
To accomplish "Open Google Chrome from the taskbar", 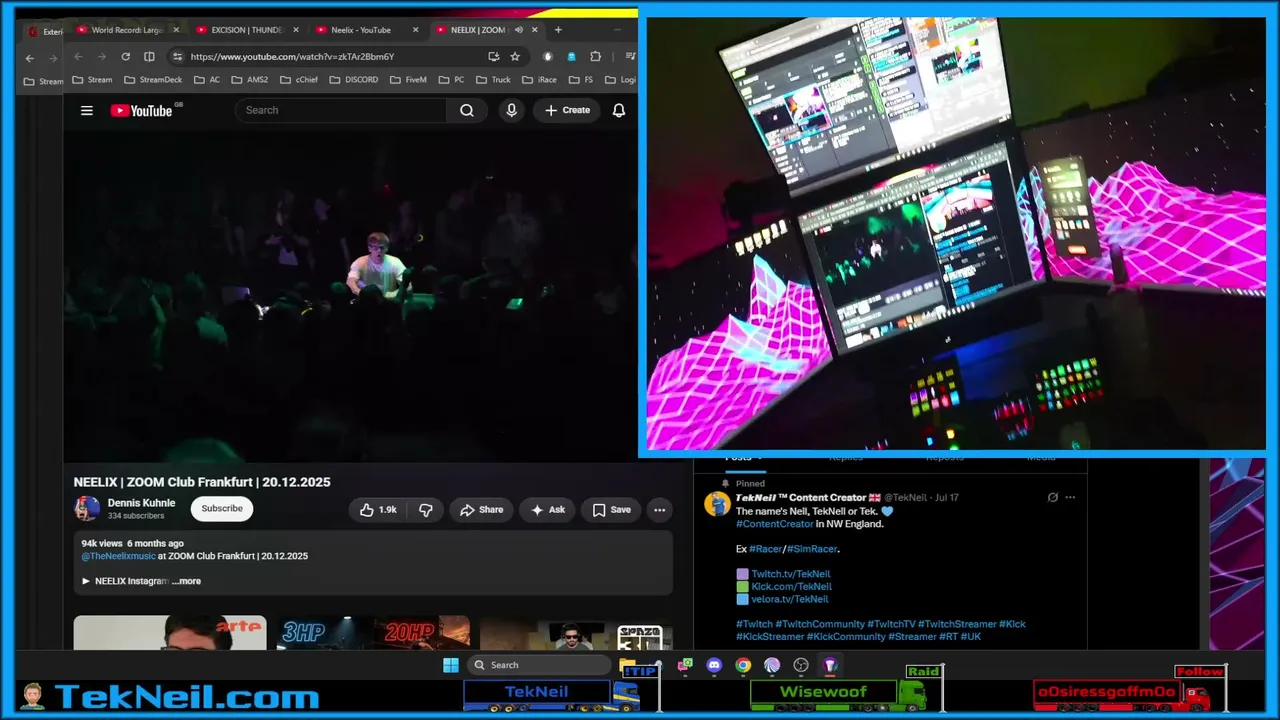I will [743, 665].
